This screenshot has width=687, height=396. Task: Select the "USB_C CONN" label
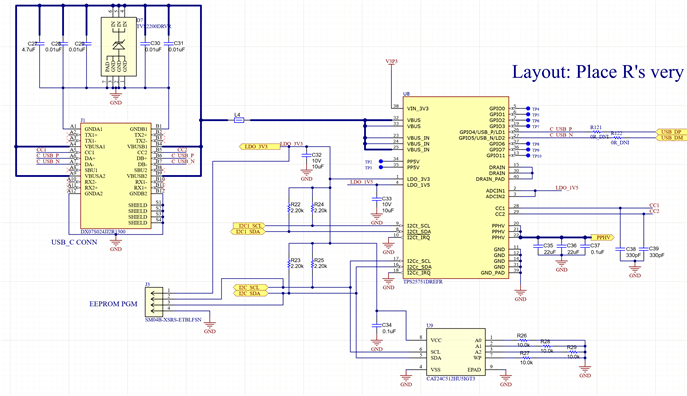(74, 242)
